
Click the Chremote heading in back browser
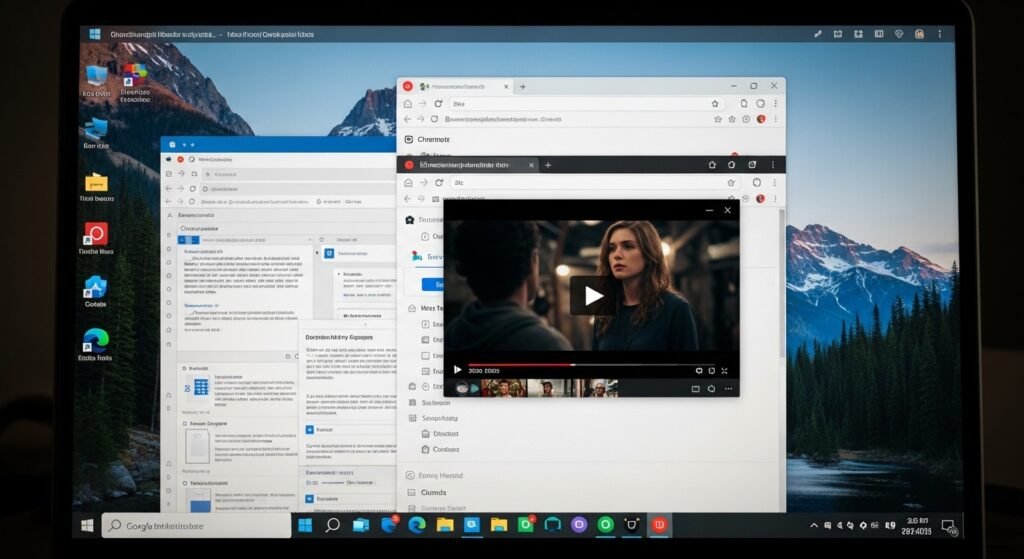coord(433,139)
